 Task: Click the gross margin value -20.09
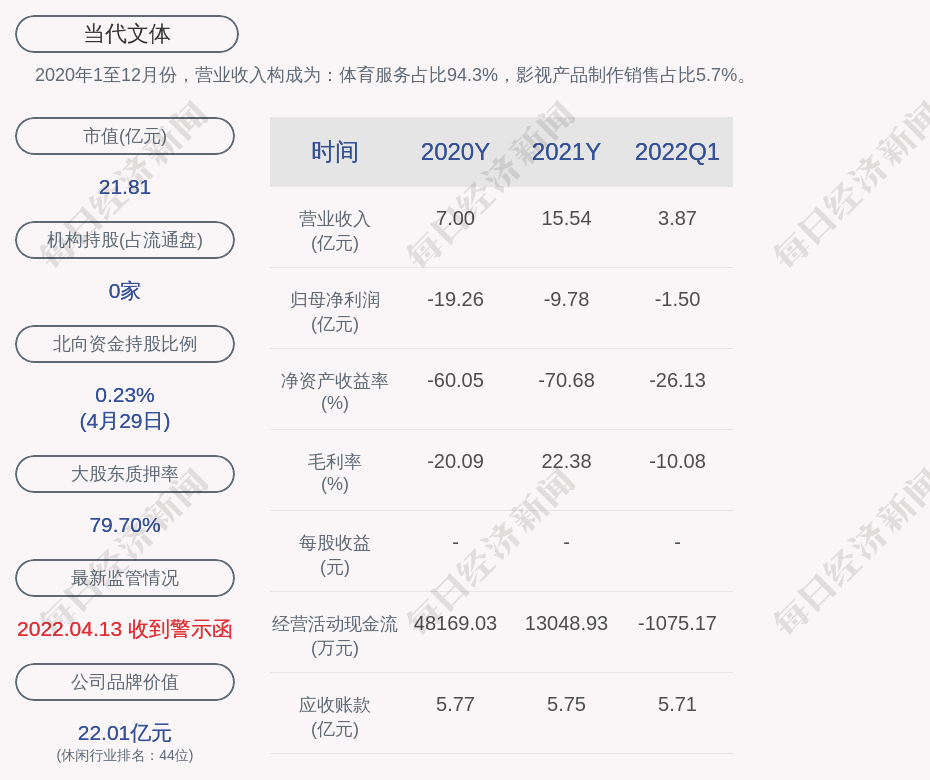[x=455, y=461]
